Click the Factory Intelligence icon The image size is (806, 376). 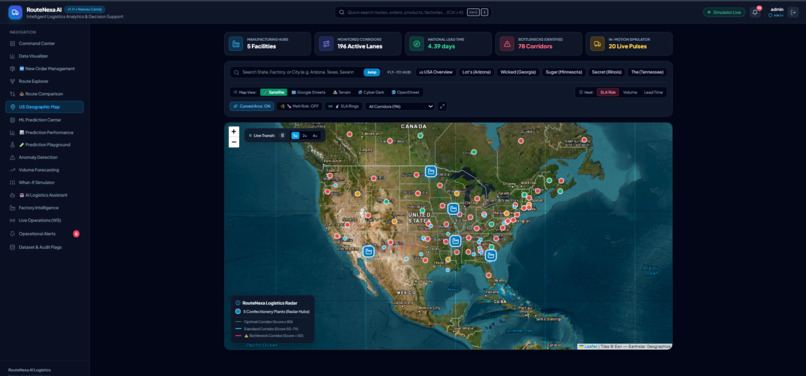(x=12, y=208)
